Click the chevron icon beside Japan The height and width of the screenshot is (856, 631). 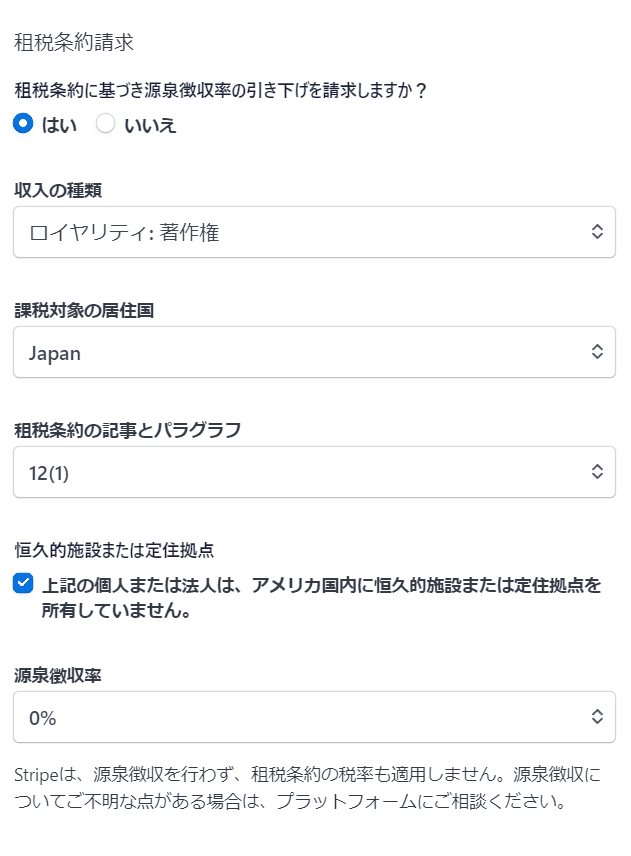point(597,352)
